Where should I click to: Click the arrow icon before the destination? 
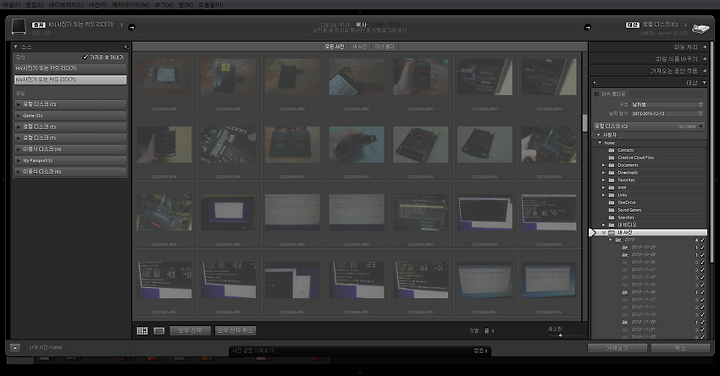click(x=587, y=27)
